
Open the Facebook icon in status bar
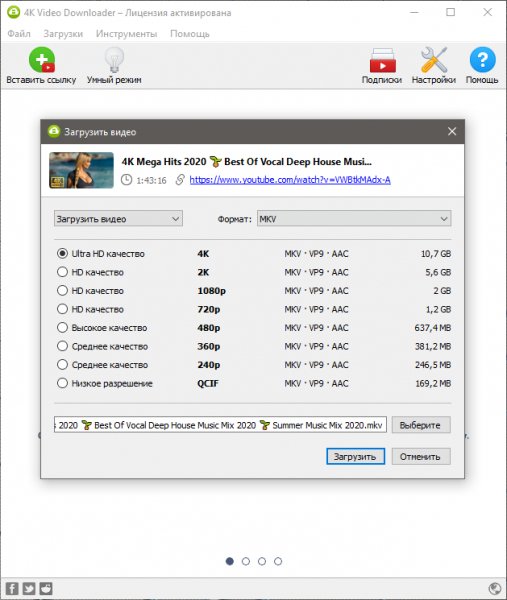point(12,589)
